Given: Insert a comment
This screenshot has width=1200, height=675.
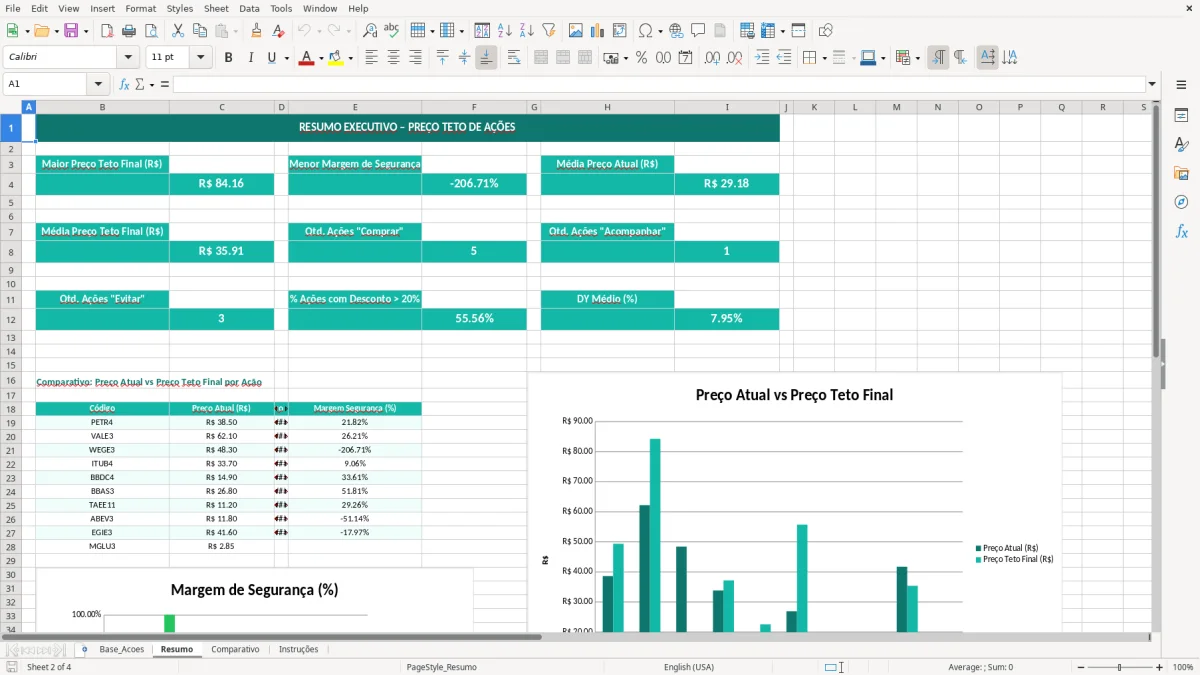Looking at the screenshot, I should coord(698,31).
